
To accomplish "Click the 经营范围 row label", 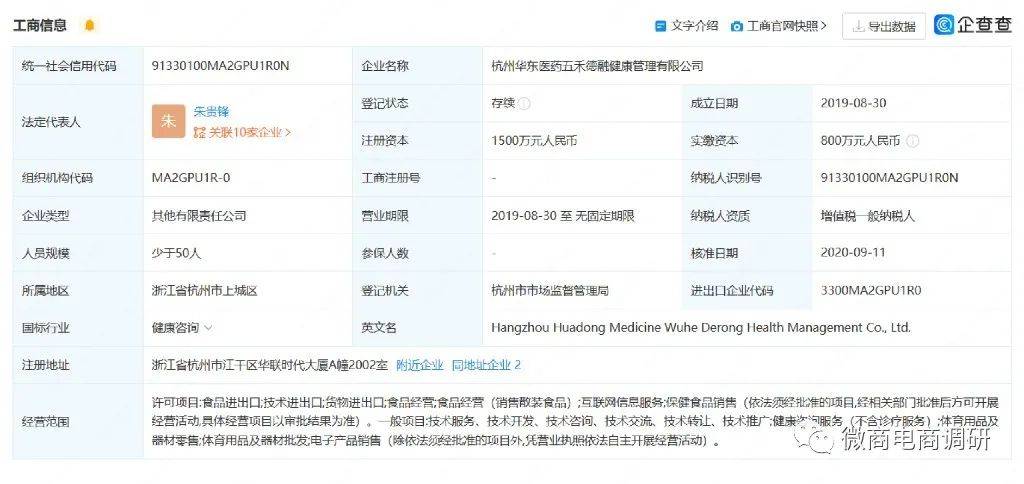I will (45, 421).
